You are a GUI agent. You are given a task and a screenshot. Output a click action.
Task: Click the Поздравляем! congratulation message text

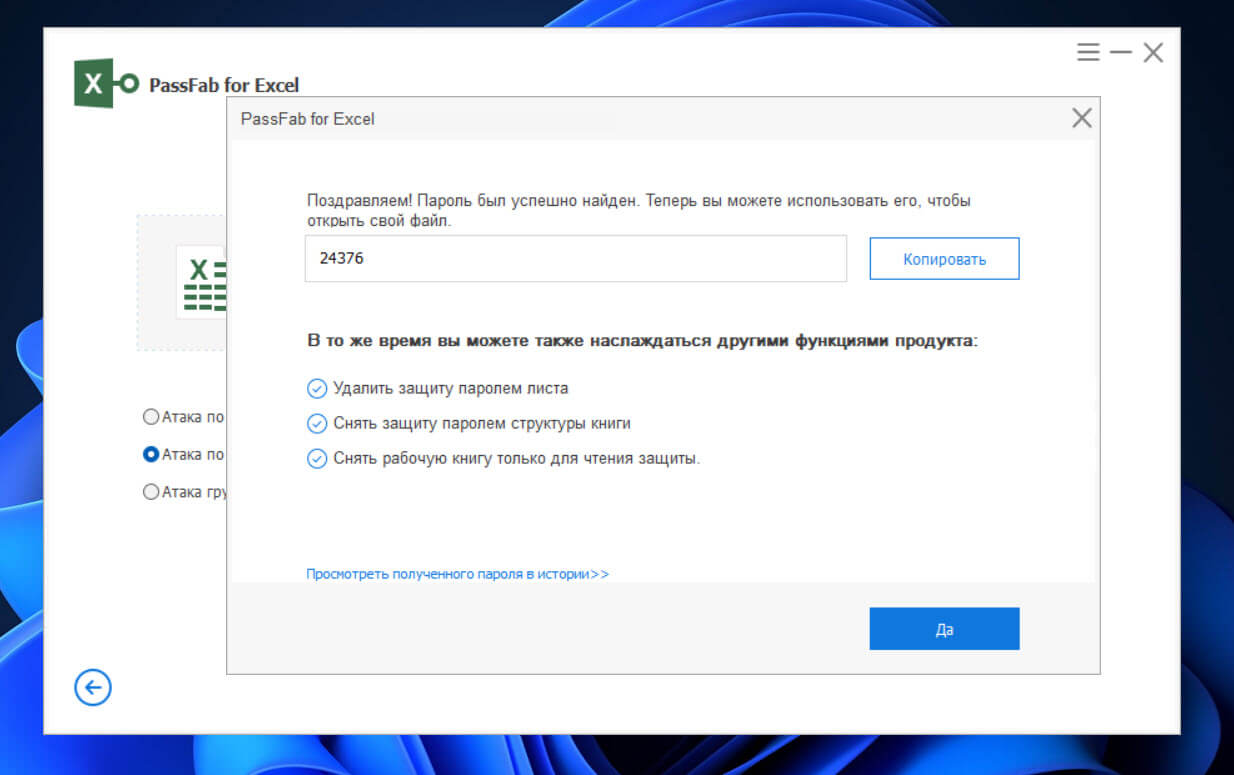[x=638, y=210]
